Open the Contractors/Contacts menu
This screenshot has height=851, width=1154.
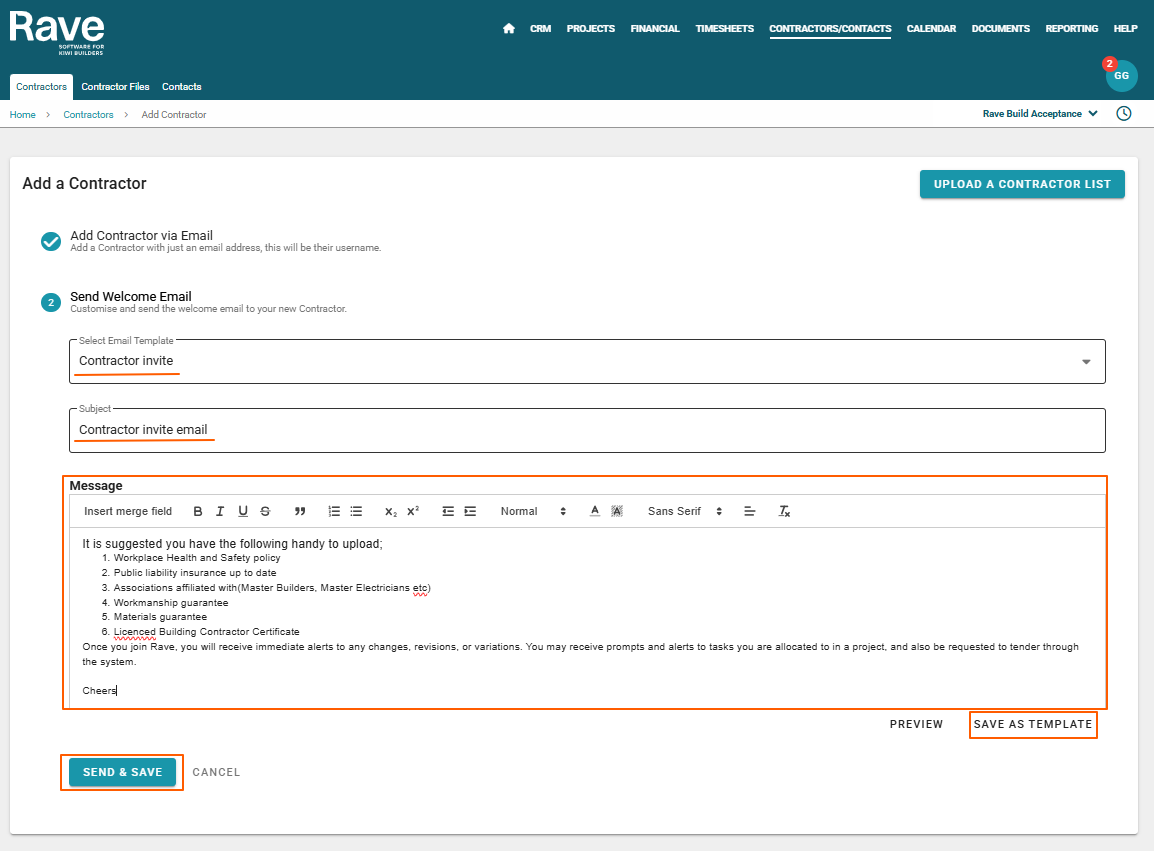click(830, 29)
